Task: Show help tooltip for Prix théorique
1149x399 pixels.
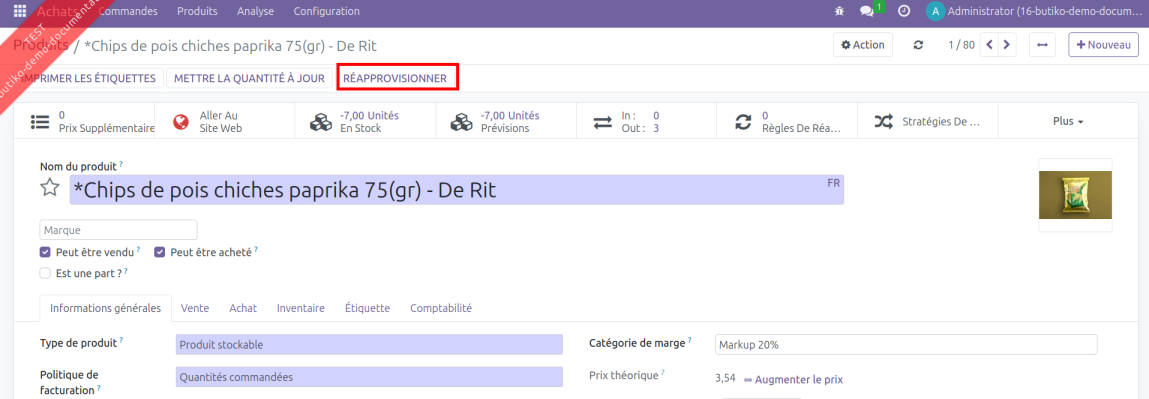Action: click(x=663, y=373)
